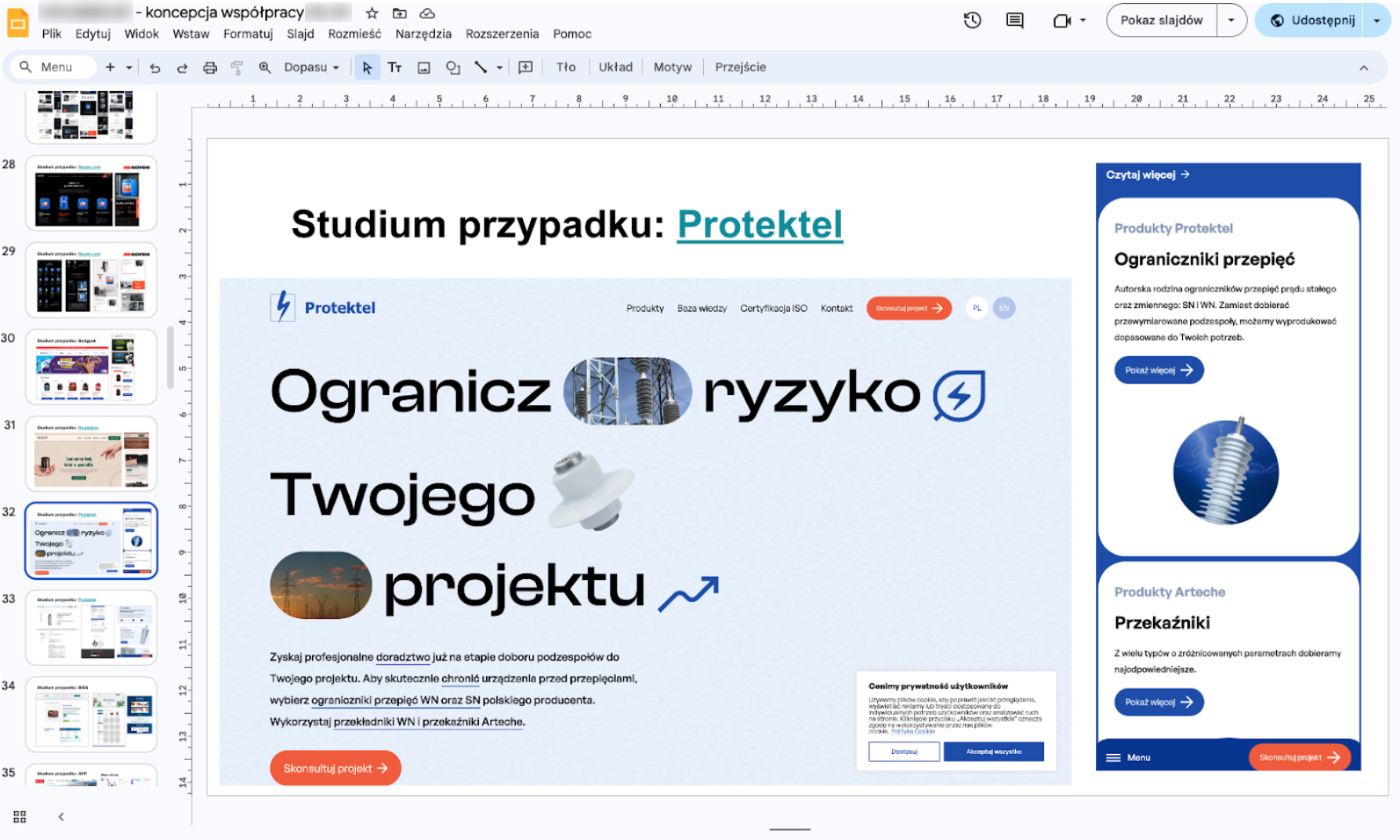The image size is (1400, 840).
Task: Expand the new slide layout arrow
Action: click(129, 67)
